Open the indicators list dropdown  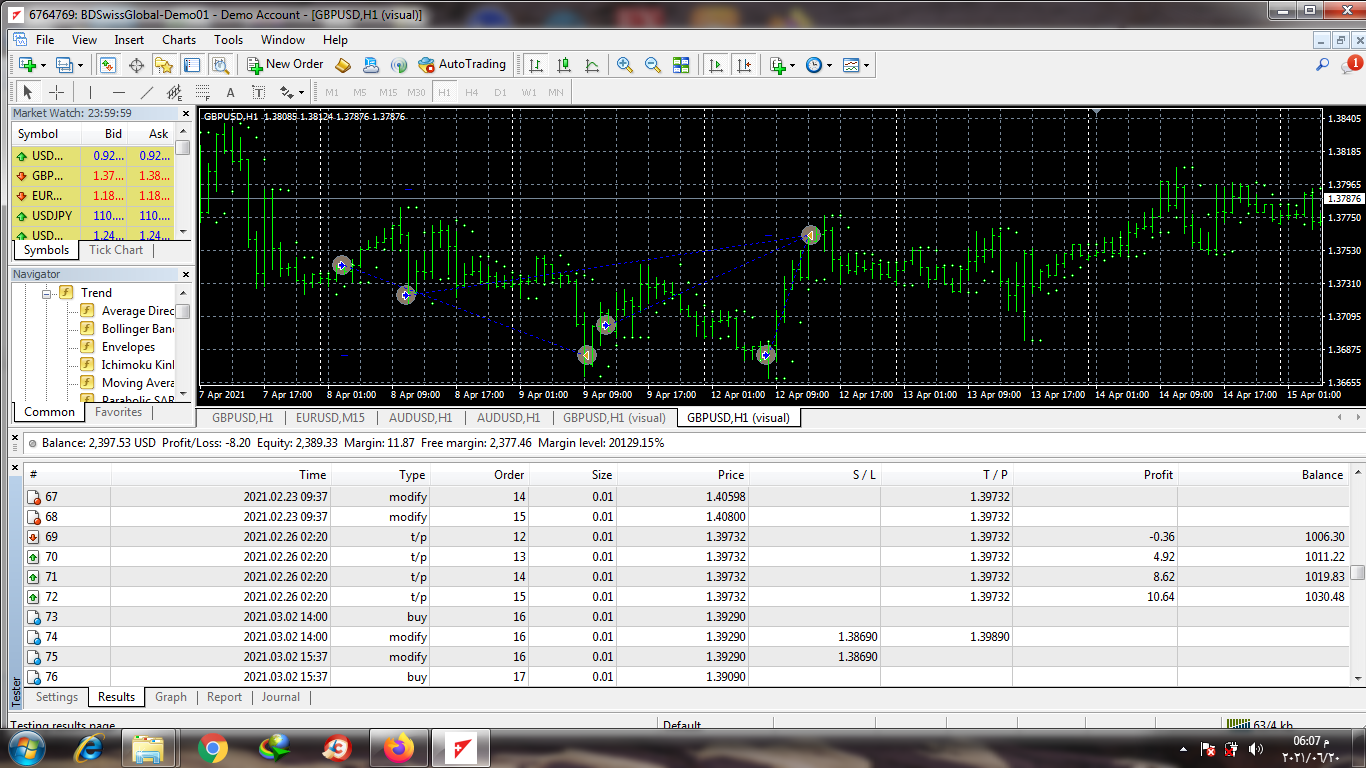coord(782,65)
